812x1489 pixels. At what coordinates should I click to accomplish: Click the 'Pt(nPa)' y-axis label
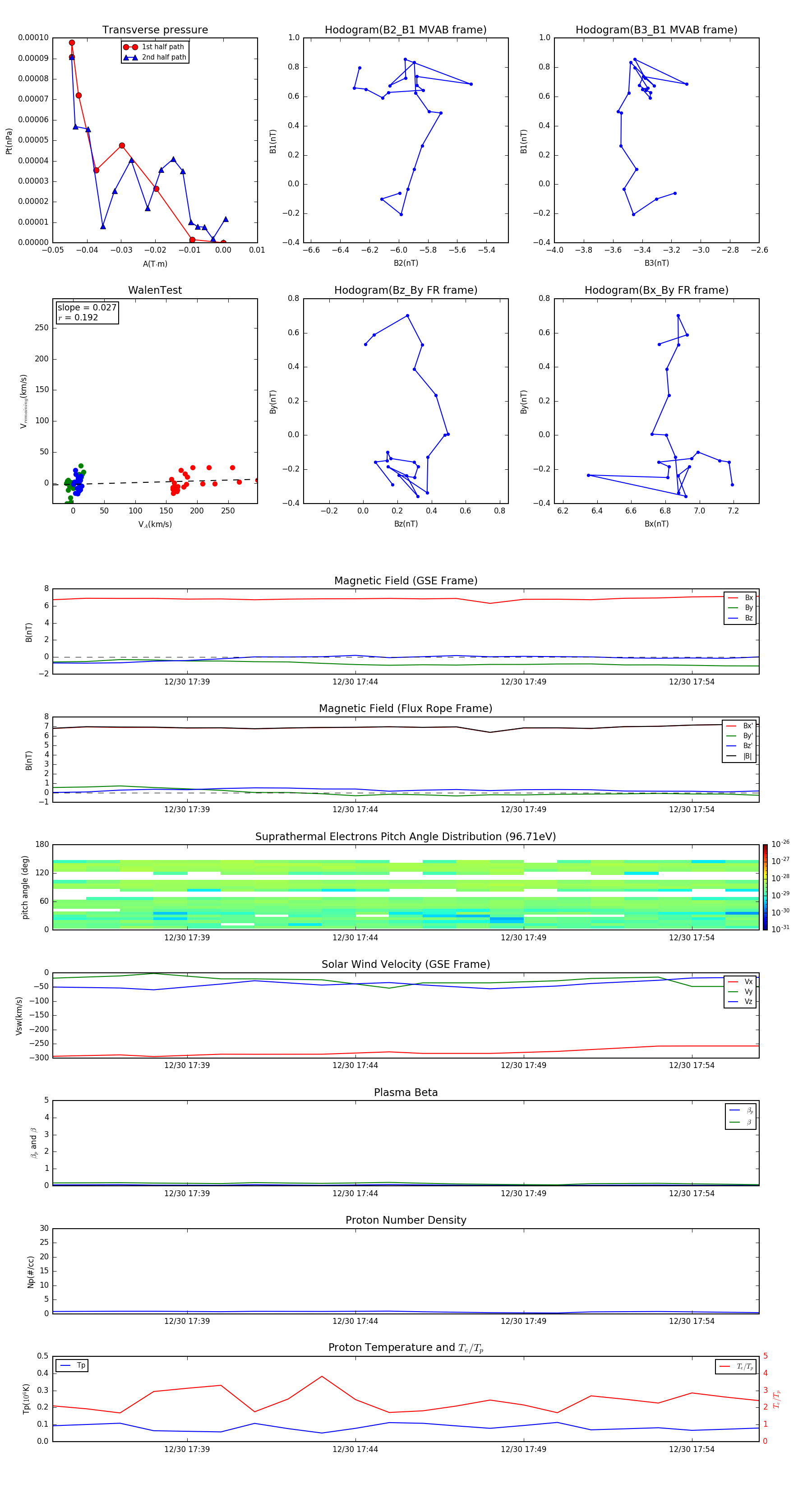9,141
